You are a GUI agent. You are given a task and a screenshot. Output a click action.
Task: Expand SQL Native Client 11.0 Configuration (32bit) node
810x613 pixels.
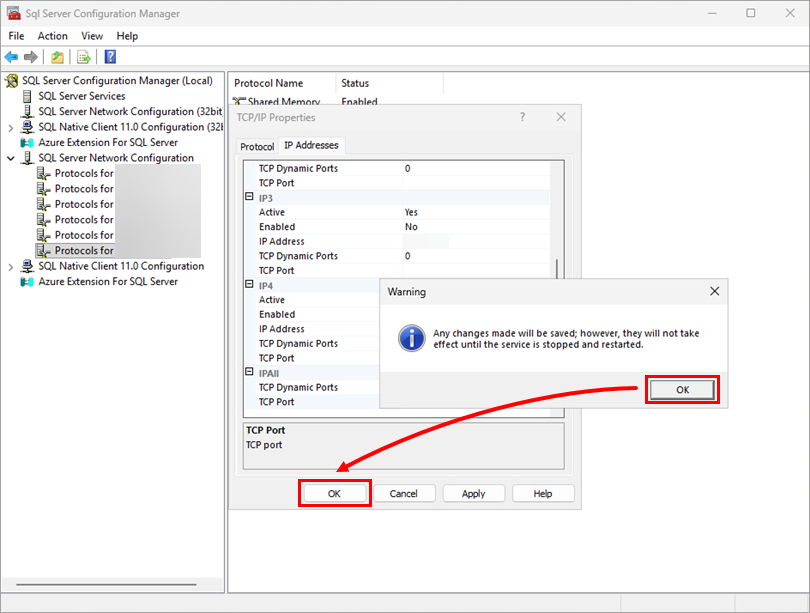(11, 128)
